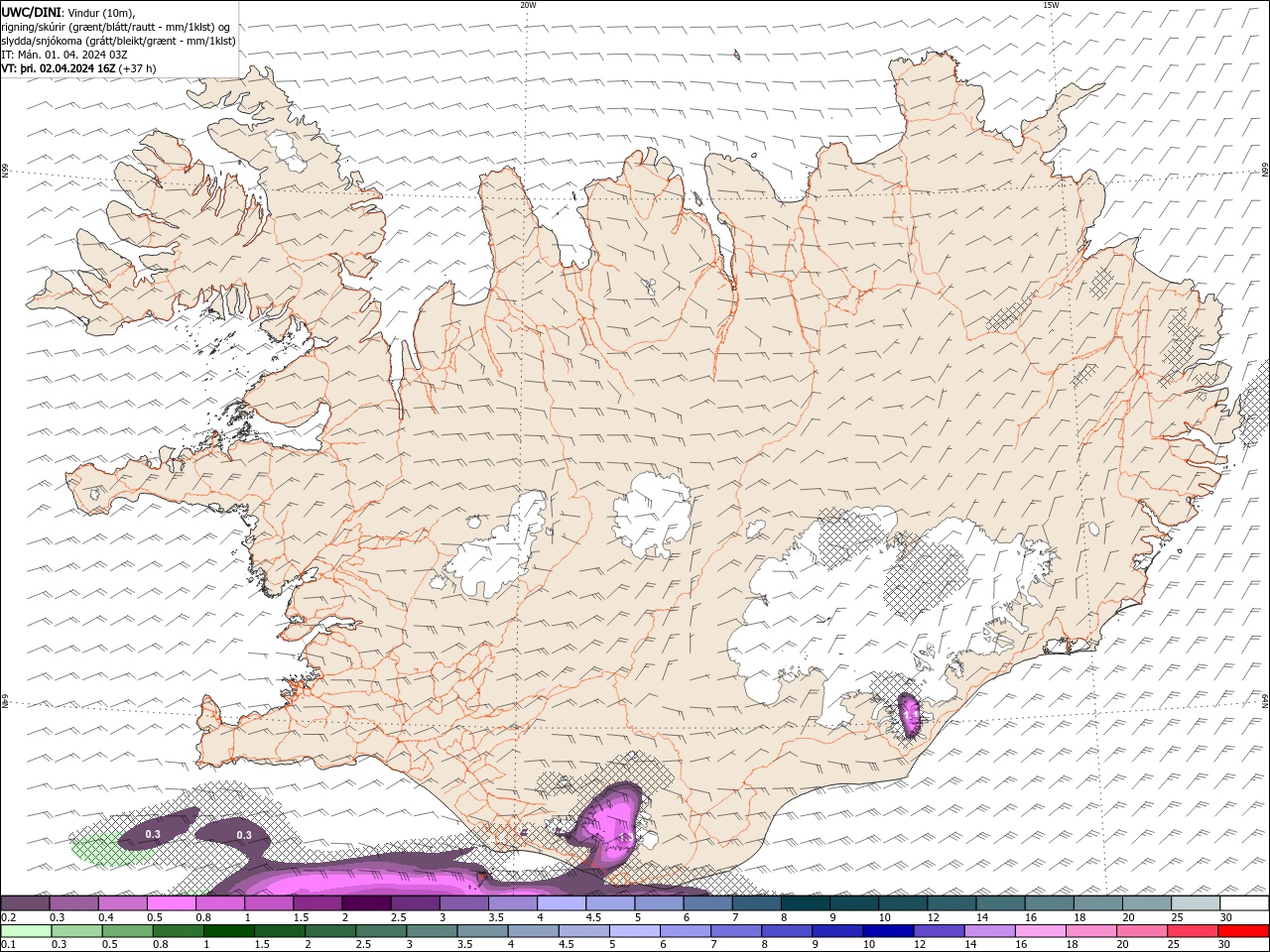Click the 'slydda/snjókoma' legend description line

[x=119, y=41]
